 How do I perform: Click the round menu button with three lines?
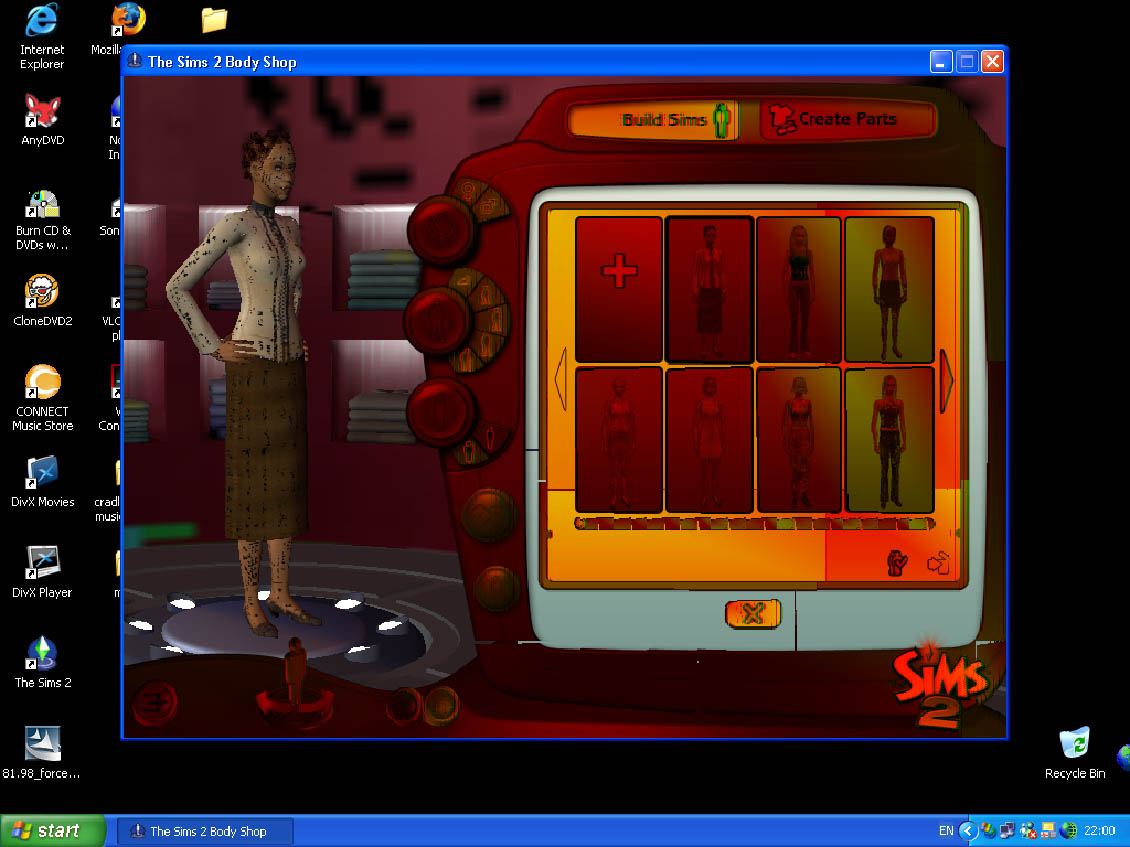(x=155, y=702)
